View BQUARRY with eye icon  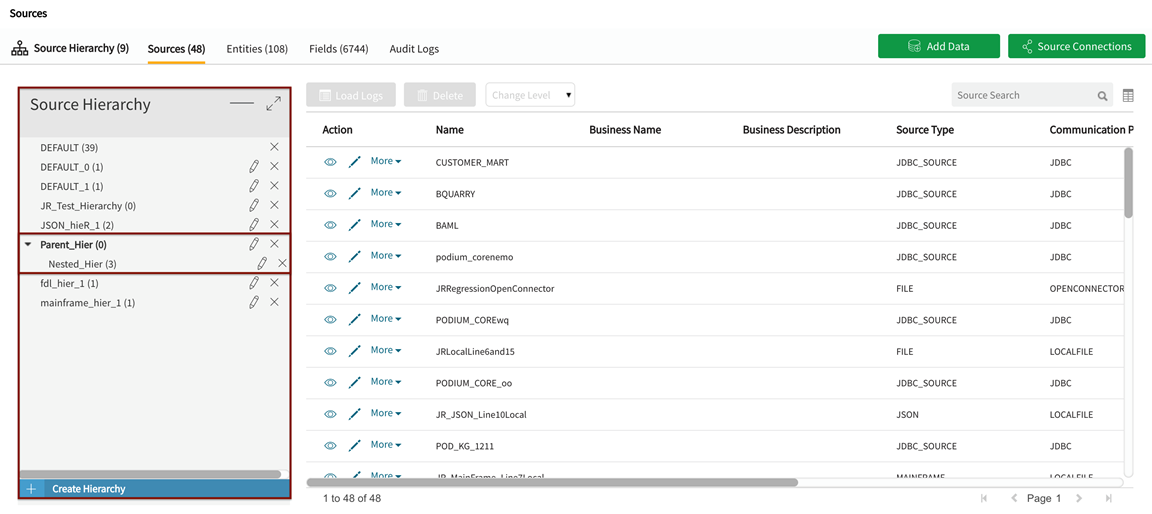331,193
